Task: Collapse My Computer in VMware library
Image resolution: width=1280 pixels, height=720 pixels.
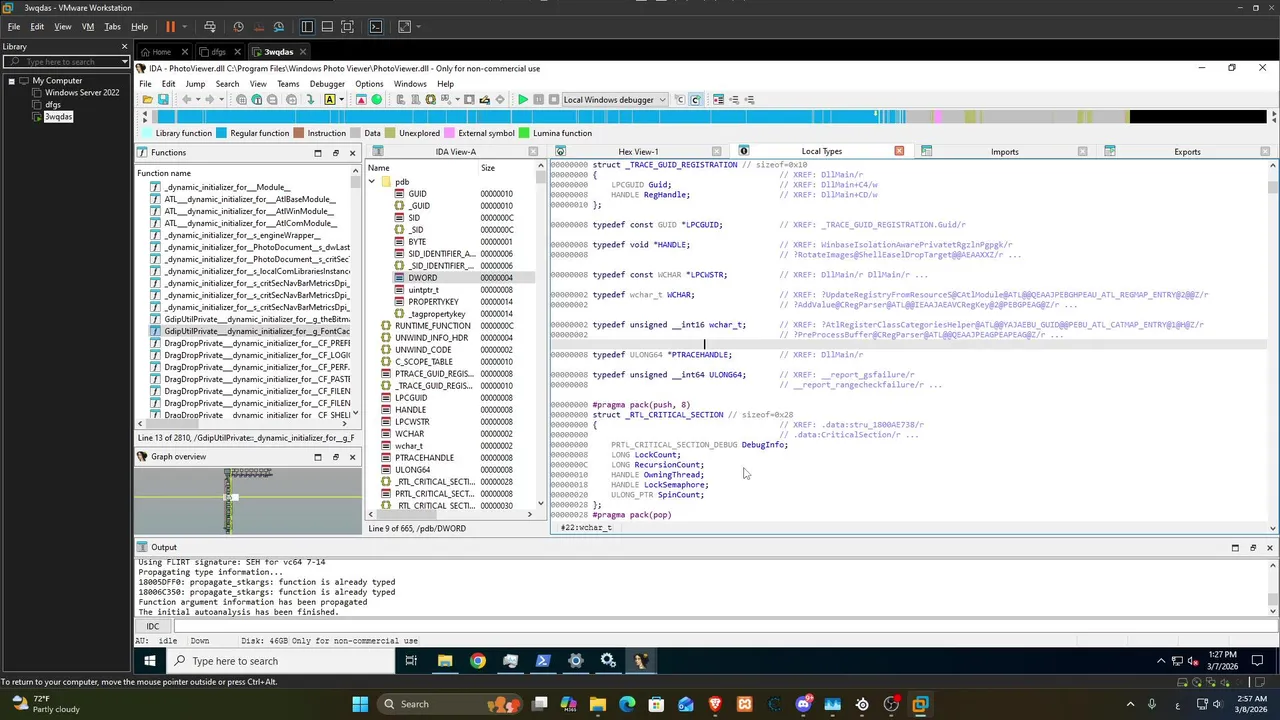Action: (x=11, y=81)
